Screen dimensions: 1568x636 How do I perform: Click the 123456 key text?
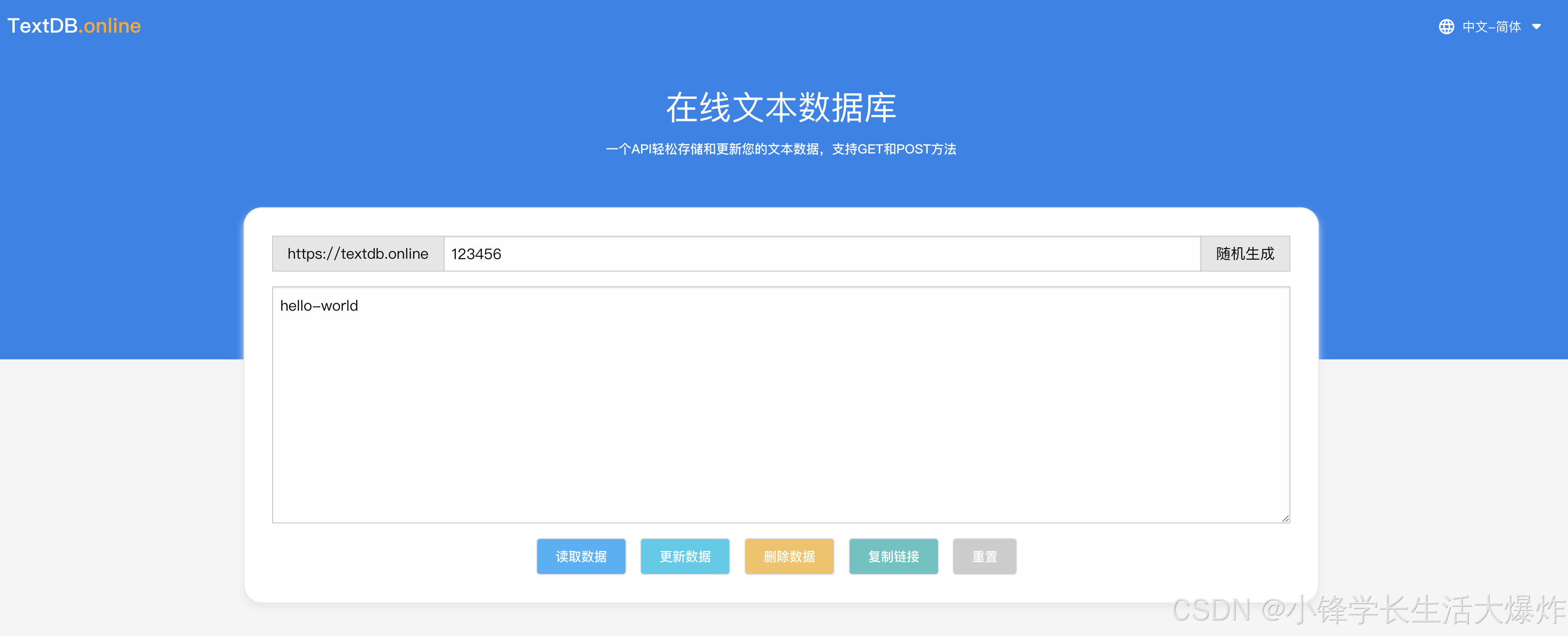476,254
